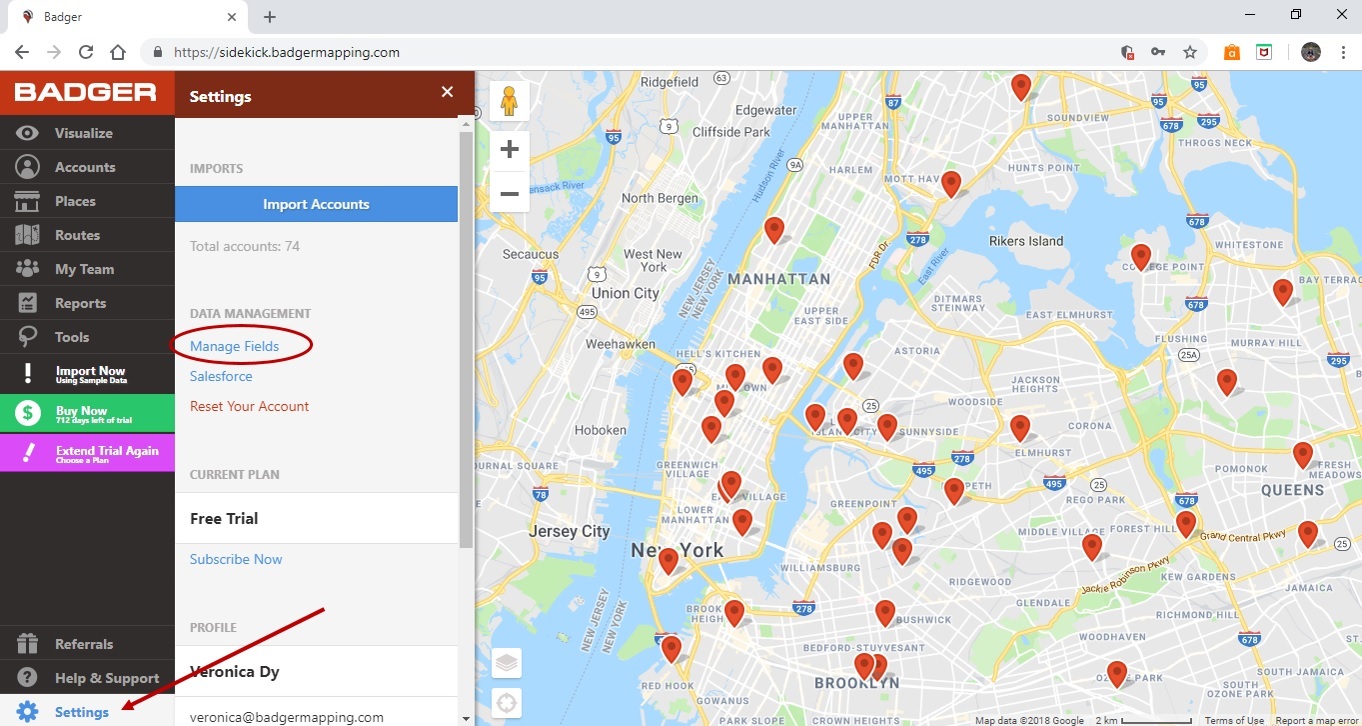This screenshot has width=1362, height=726.
Task: Click veronica@badgermapping.com email
Action: [x=287, y=717]
